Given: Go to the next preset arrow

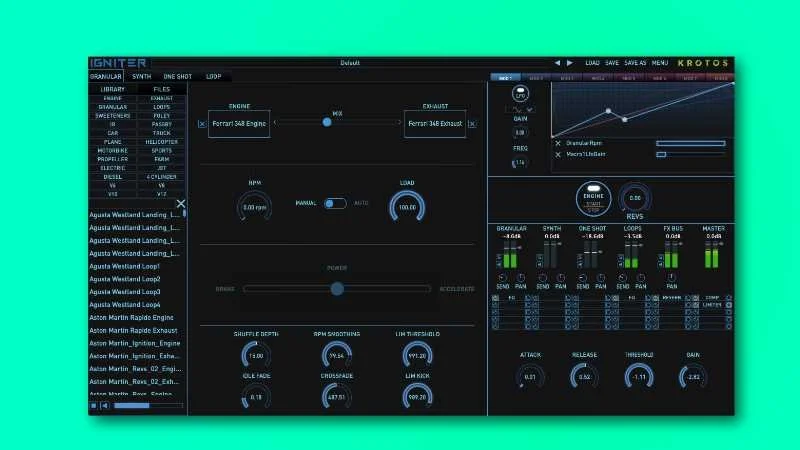Looking at the screenshot, I should [570, 63].
